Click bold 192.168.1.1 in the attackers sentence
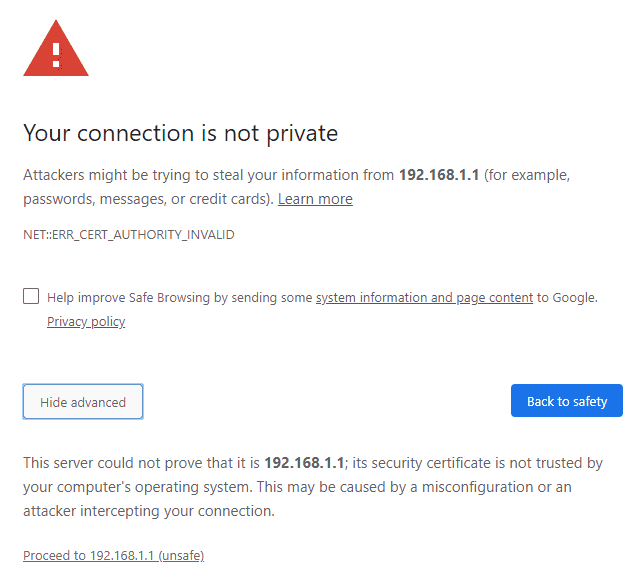This screenshot has width=638, height=568. (x=439, y=175)
